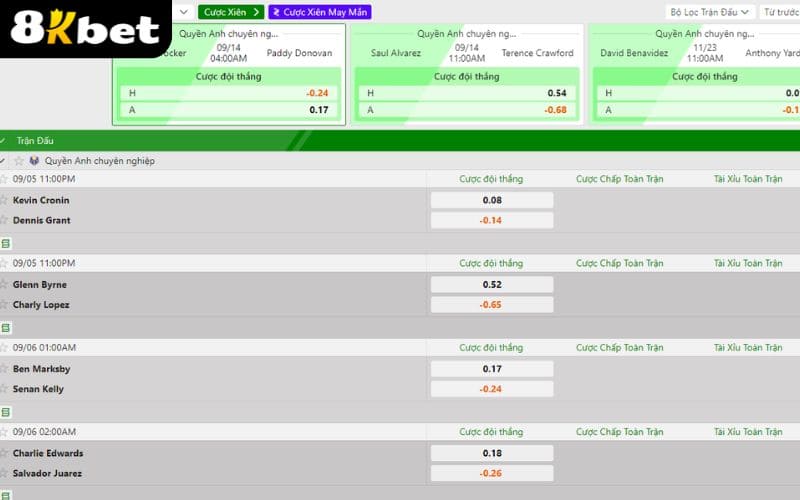The width and height of the screenshot is (800, 500).
Task: Star the Kevin Cronin match row
Action: click(4, 200)
